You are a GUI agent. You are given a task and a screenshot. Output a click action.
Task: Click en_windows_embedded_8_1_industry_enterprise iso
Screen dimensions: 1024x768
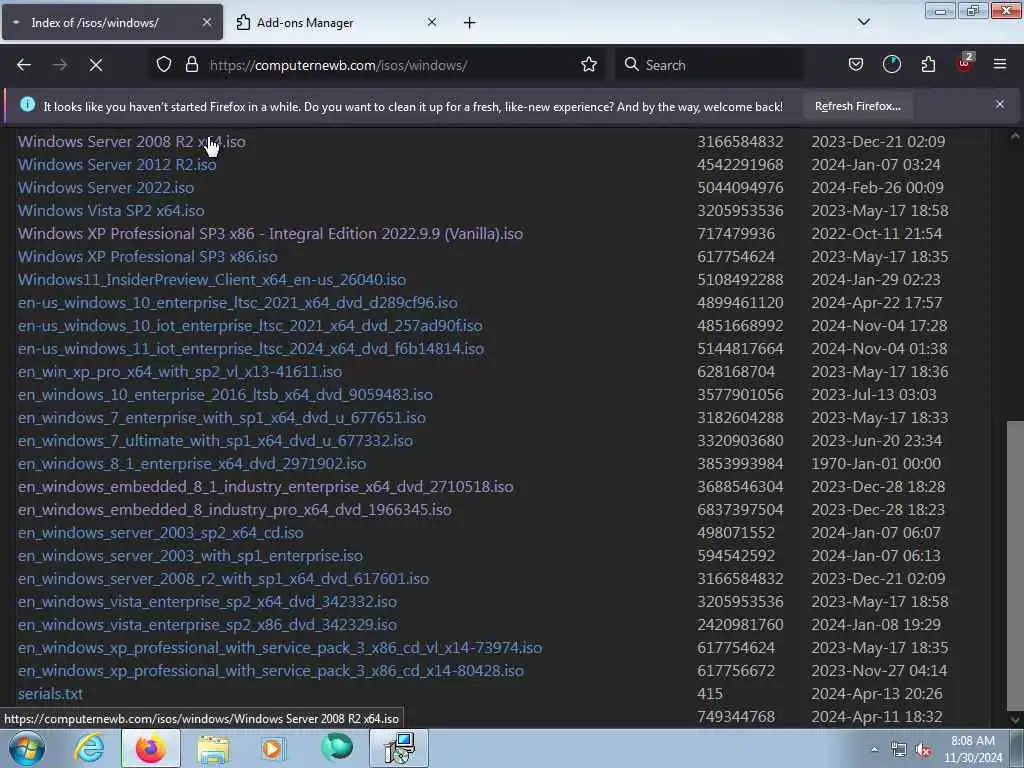(266, 487)
